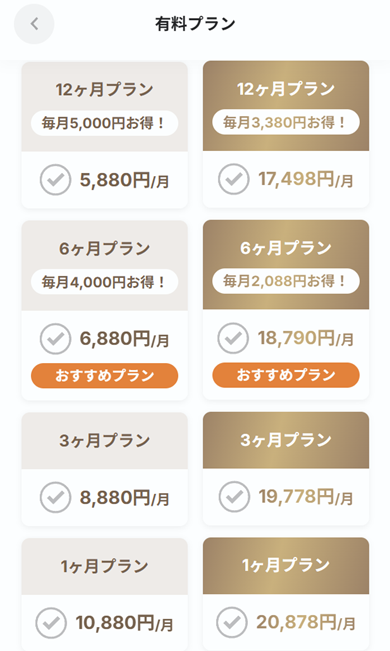Select the 5,880円/月 plan checkmark
This screenshot has height=651, width=390.
pyautogui.click(x=55, y=180)
